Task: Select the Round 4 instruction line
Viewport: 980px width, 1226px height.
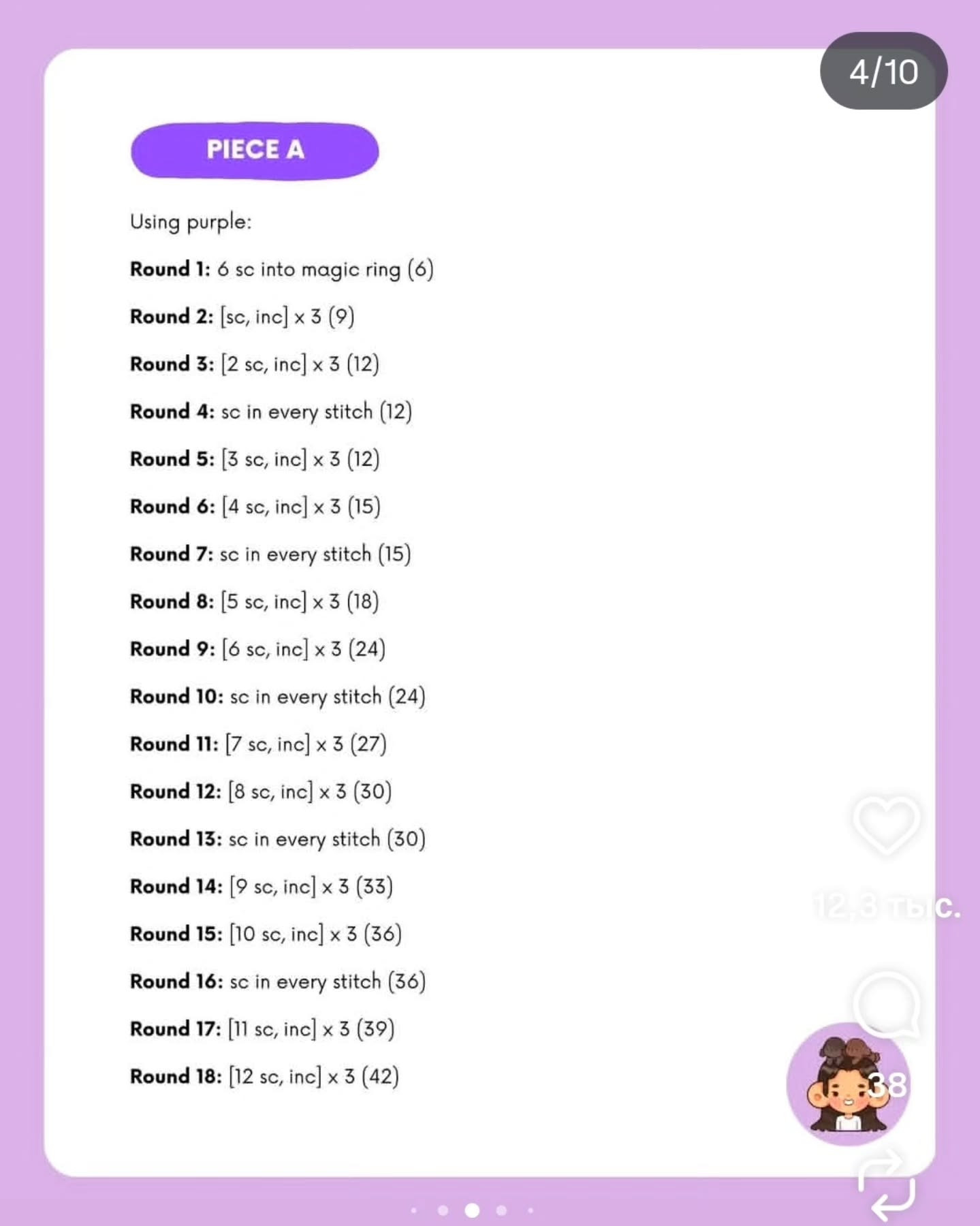Action: (x=270, y=412)
